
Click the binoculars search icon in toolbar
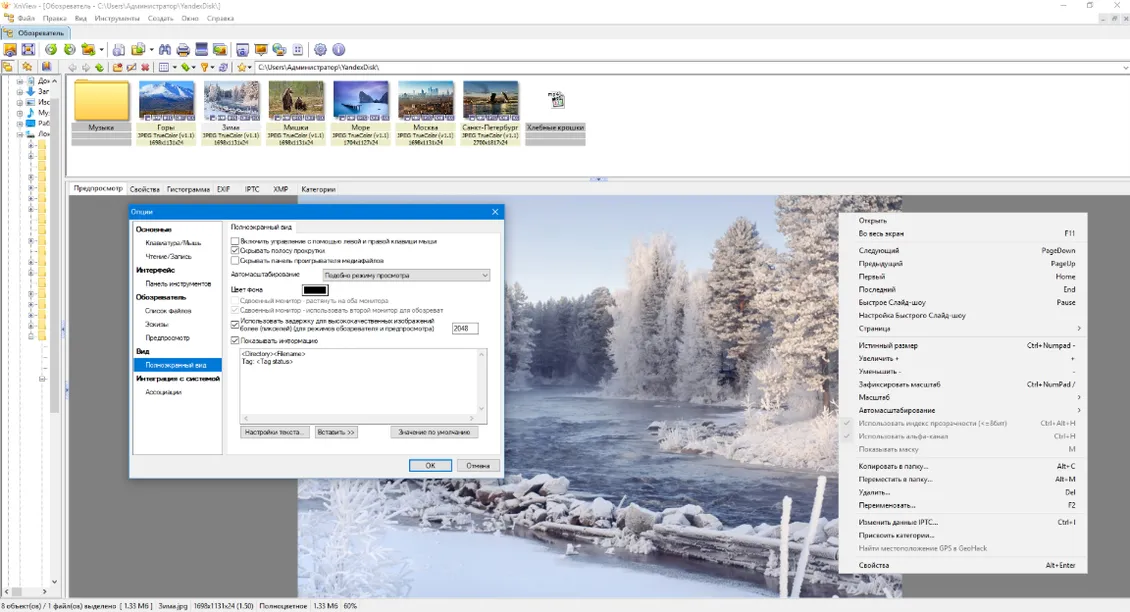tap(165, 49)
